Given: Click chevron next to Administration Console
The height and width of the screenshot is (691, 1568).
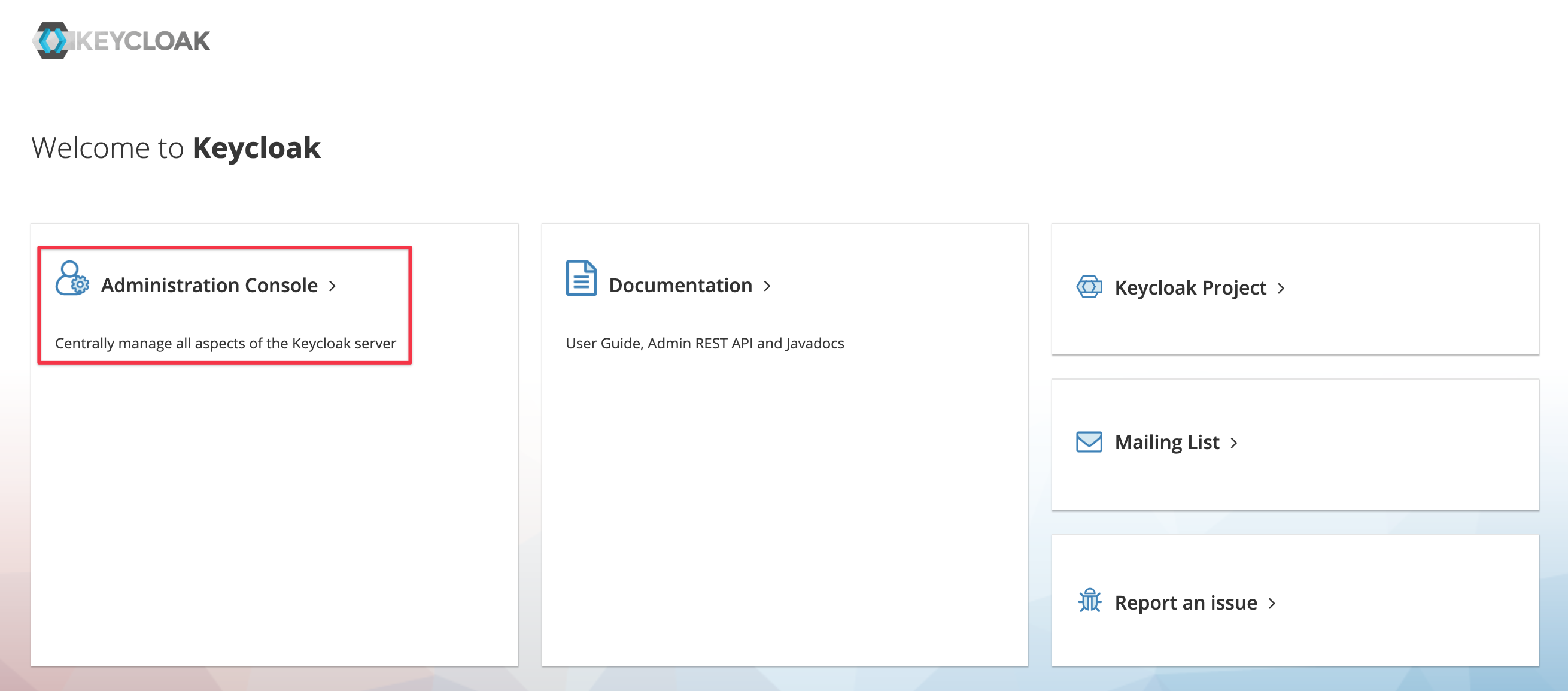Looking at the screenshot, I should (332, 286).
